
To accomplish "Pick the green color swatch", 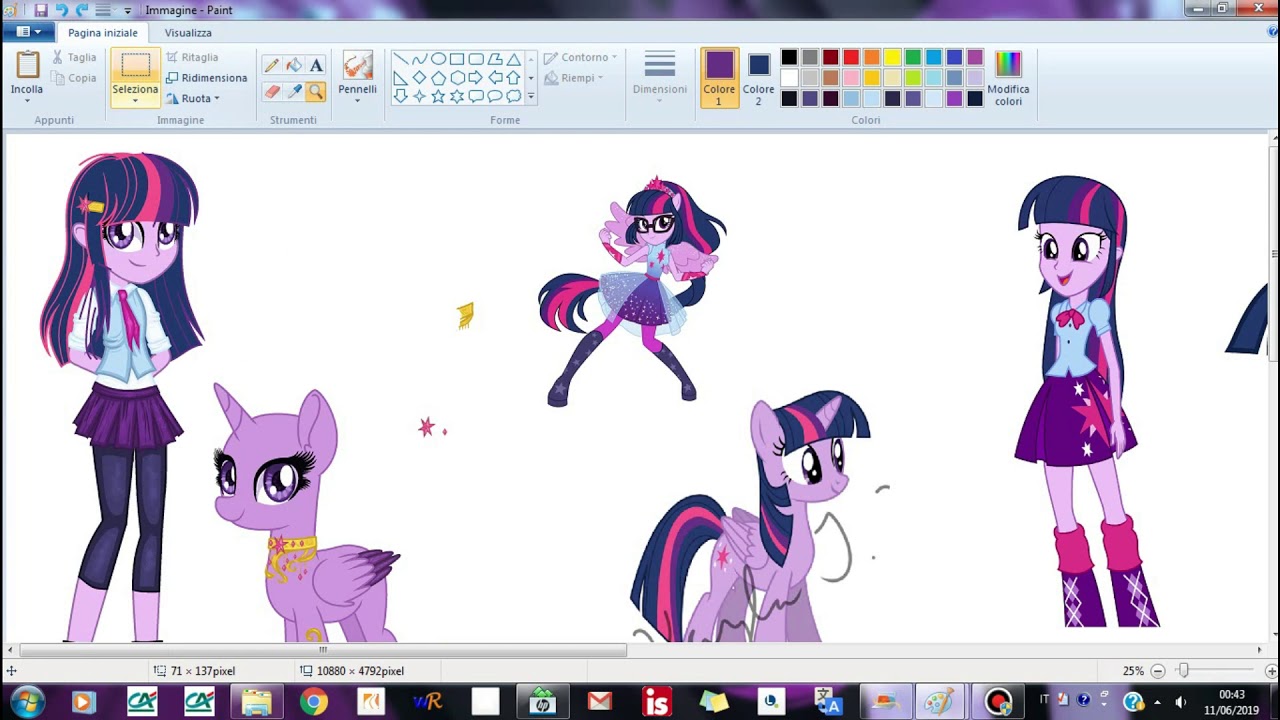I will click(x=913, y=58).
